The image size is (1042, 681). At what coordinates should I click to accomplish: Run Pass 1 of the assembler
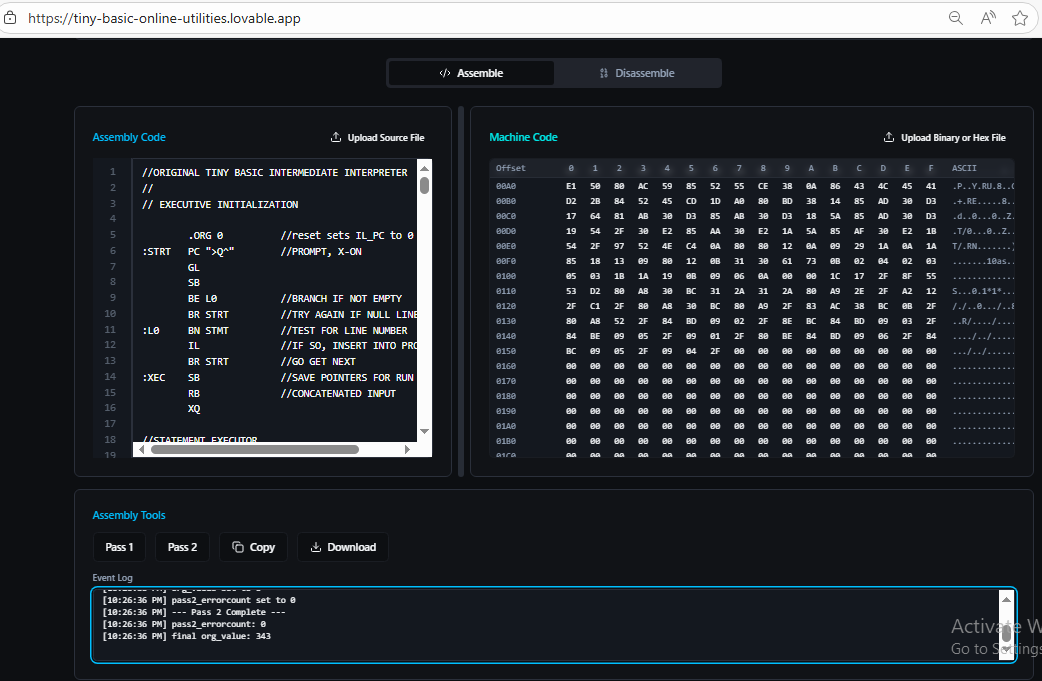click(x=119, y=547)
